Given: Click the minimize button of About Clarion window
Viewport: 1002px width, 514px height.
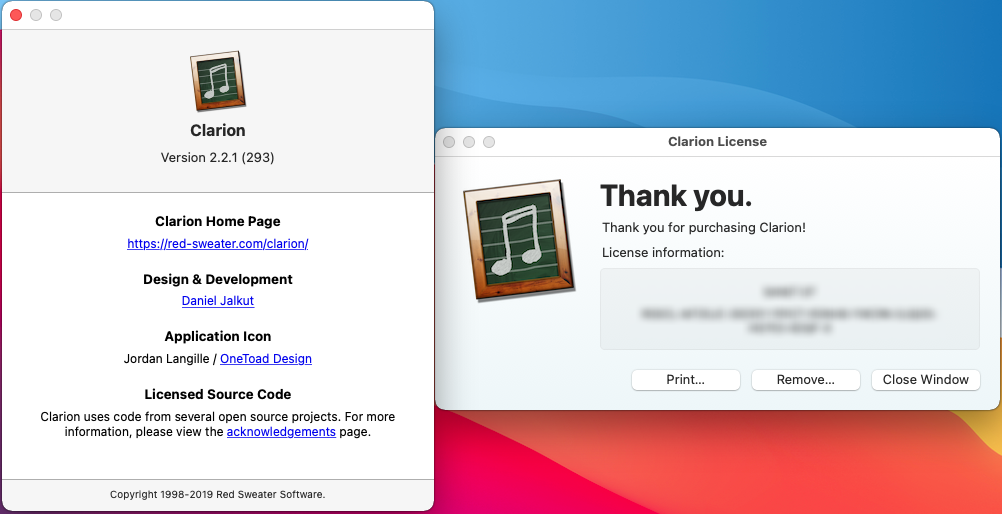Looking at the screenshot, I should 36,15.
